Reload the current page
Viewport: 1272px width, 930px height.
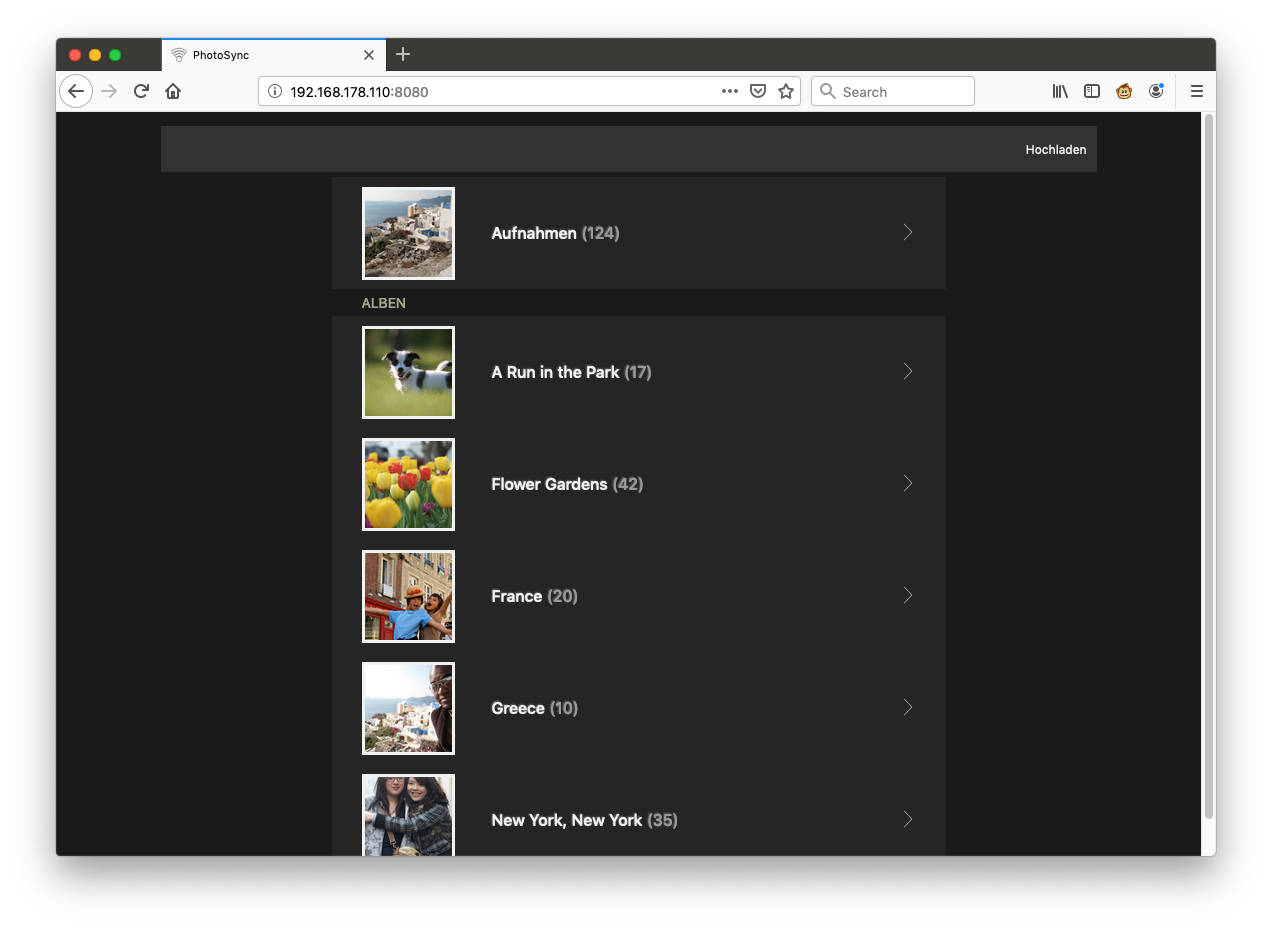pos(141,91)
